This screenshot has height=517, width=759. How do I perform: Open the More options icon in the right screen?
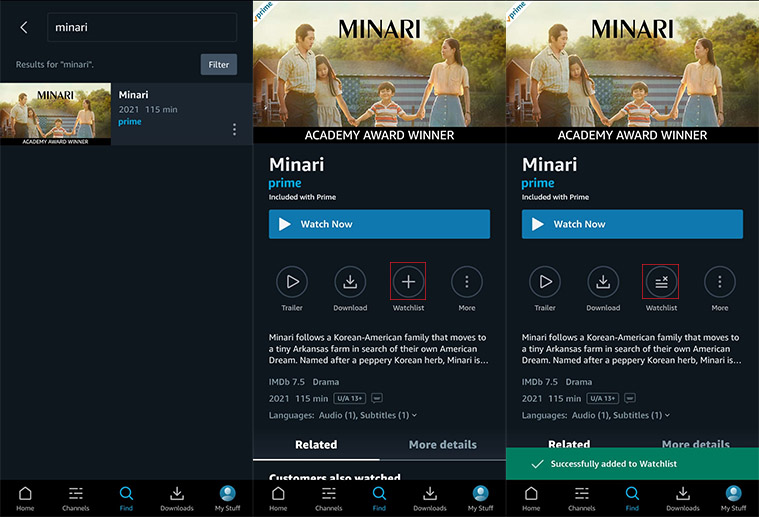coord(720,282)
